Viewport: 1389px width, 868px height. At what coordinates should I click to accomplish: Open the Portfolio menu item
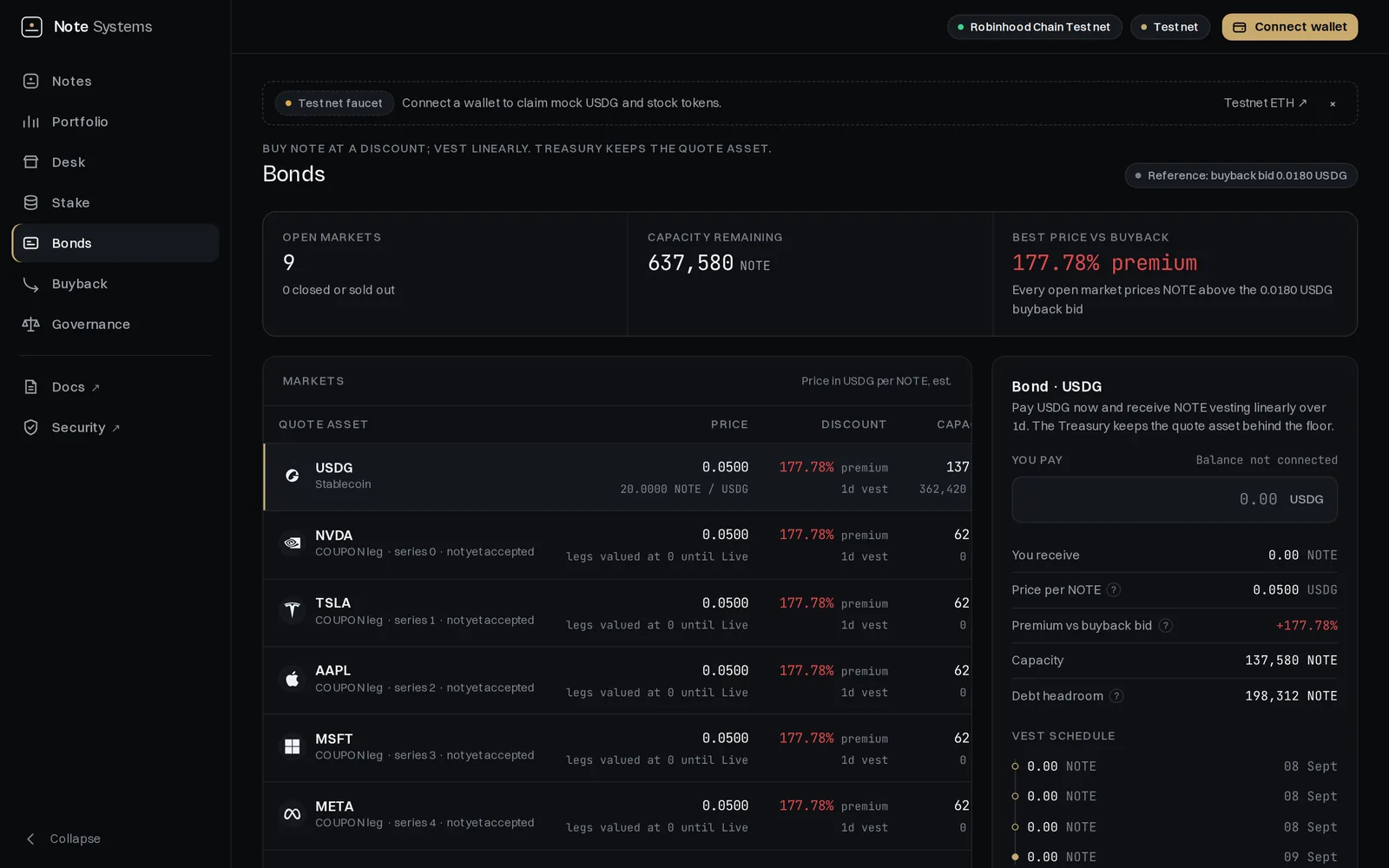pyautogui.click(x=115, y=122)
